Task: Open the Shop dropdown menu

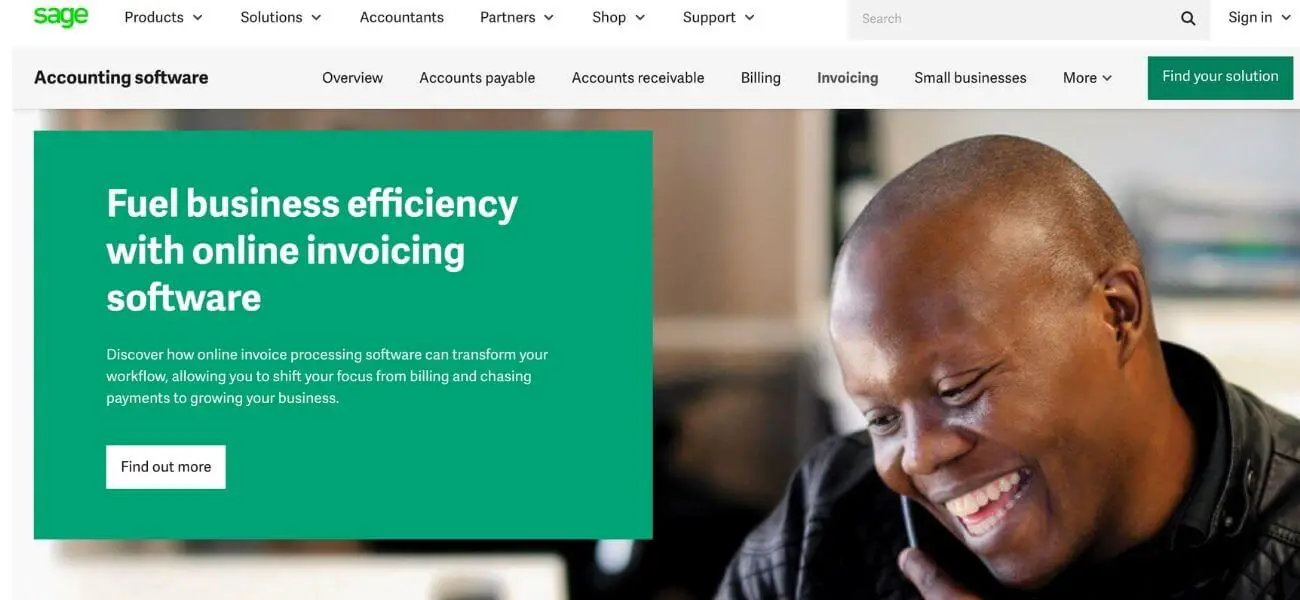Action: [x=618, y=17]
